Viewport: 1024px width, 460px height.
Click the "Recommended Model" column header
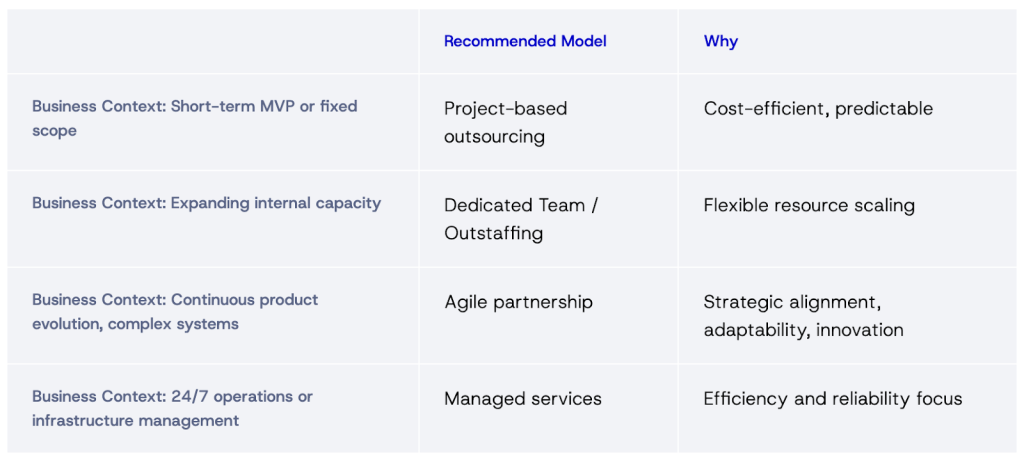tap(525, 41)
